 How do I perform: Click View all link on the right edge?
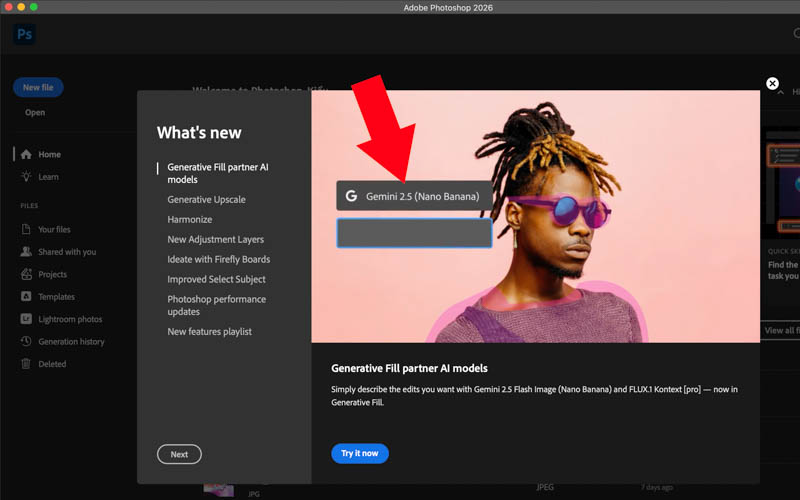point(781,330)
